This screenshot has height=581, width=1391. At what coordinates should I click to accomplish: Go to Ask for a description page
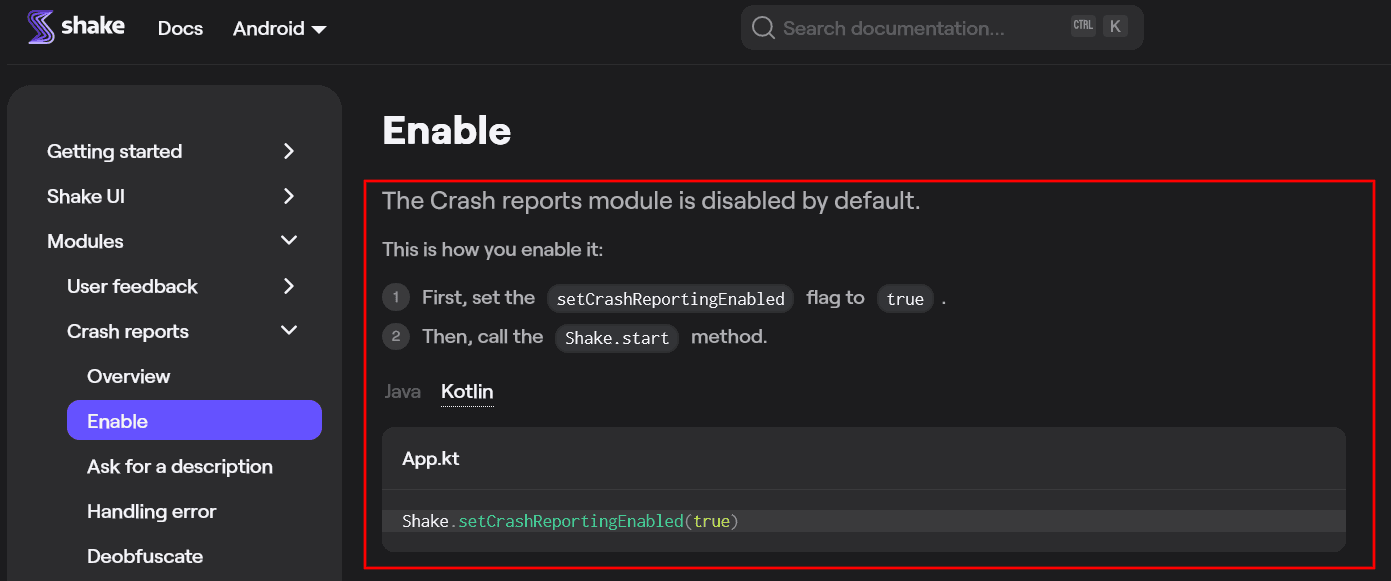pyautogui.click(x=180, y=466)
